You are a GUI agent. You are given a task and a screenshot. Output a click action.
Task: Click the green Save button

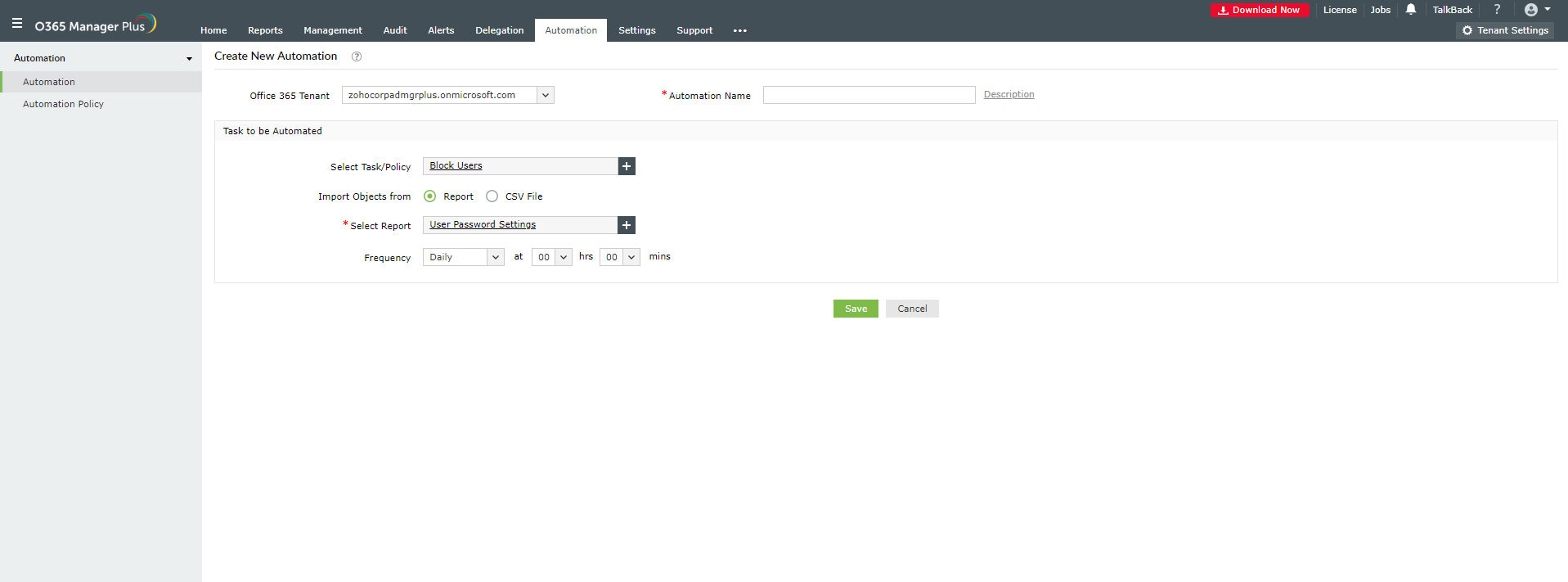tap(856, 309)
